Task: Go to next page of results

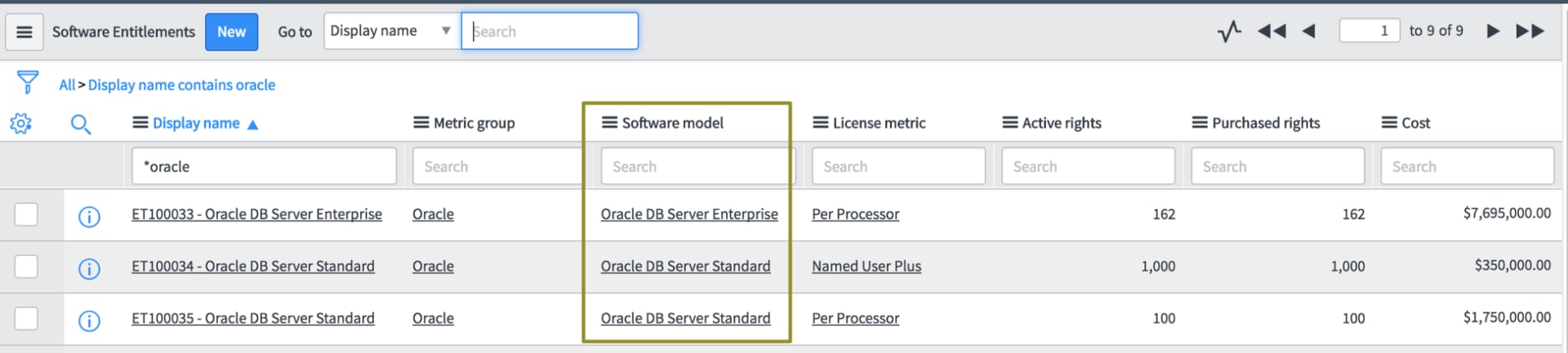Action: [1493, 31]
